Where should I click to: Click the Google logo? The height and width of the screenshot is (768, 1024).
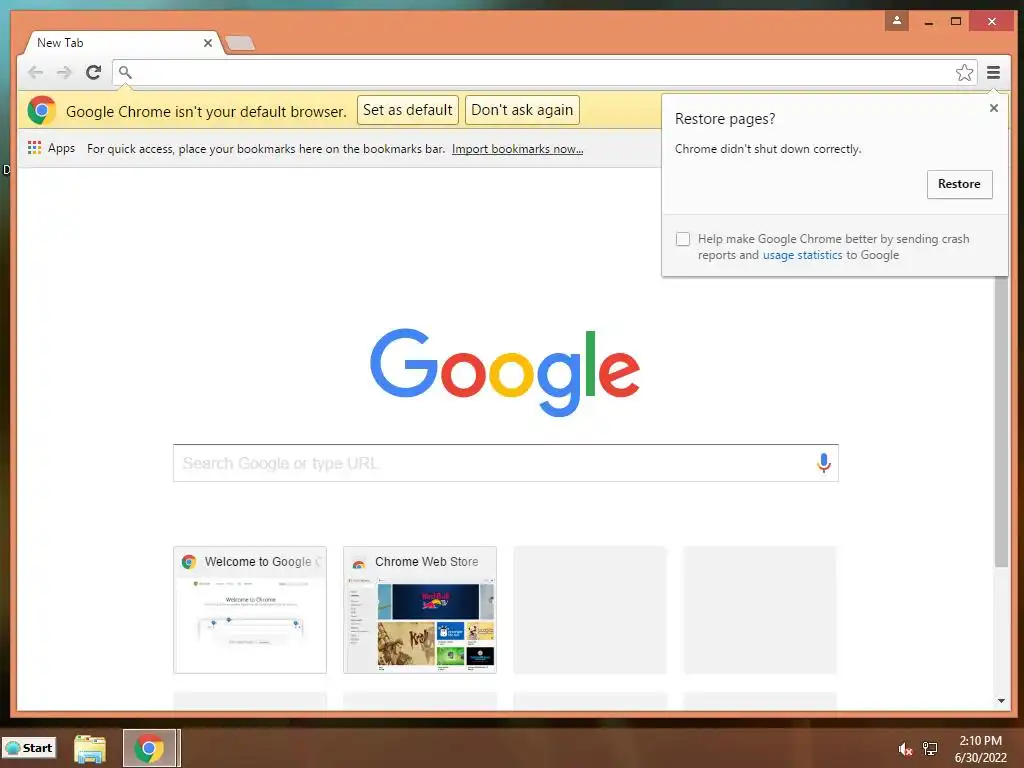click(x=505, y=372)
